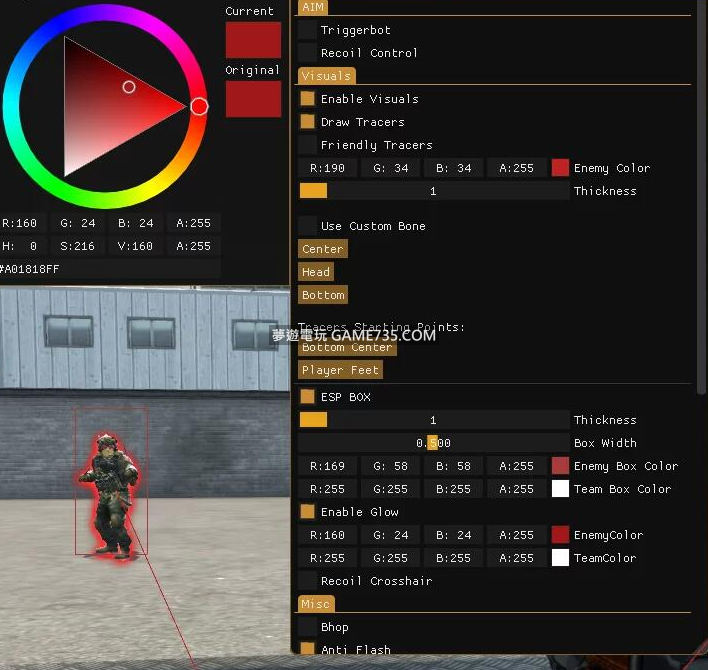Click the G: 24 field in the color picker
Viewport: 708px width, 670px height.
(x=78, y=223)
